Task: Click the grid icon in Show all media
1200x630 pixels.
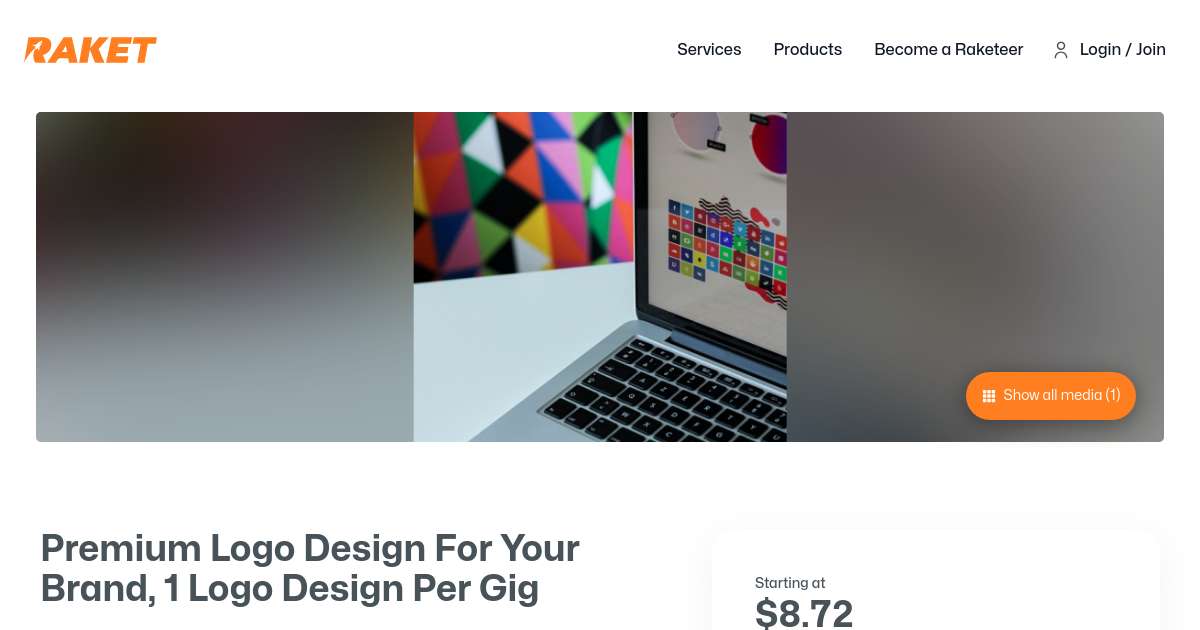Action: (989, 396)
